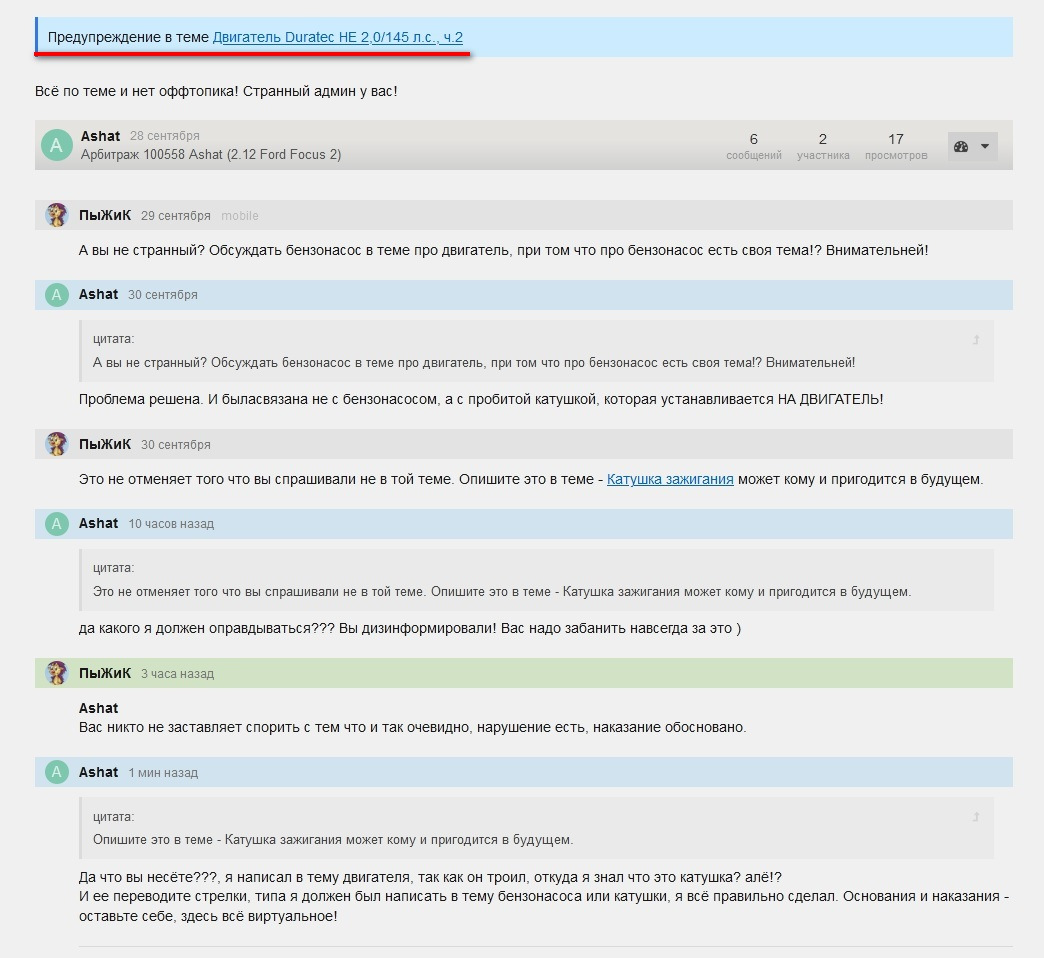
Task: Click the 17 просмотров counter
Action: (896, 146)
